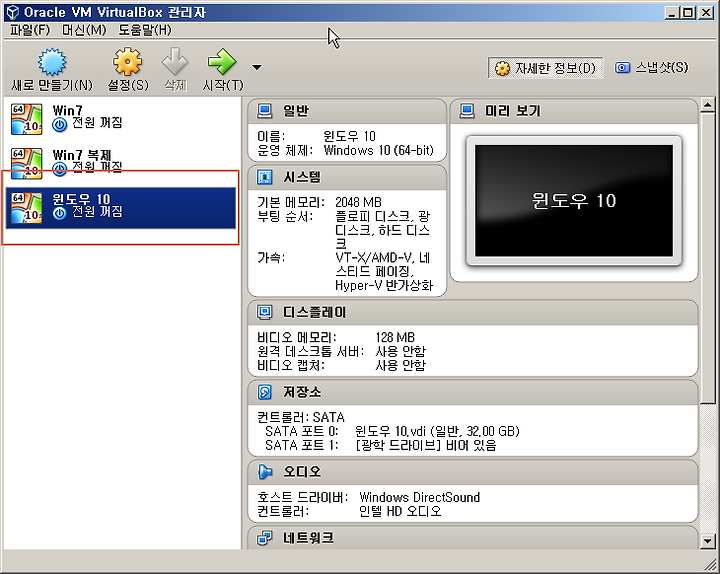This screenshot has height=574, width=720.
Task: Click 인텔 HD 오디오 controller value
Action: [400, 511]
